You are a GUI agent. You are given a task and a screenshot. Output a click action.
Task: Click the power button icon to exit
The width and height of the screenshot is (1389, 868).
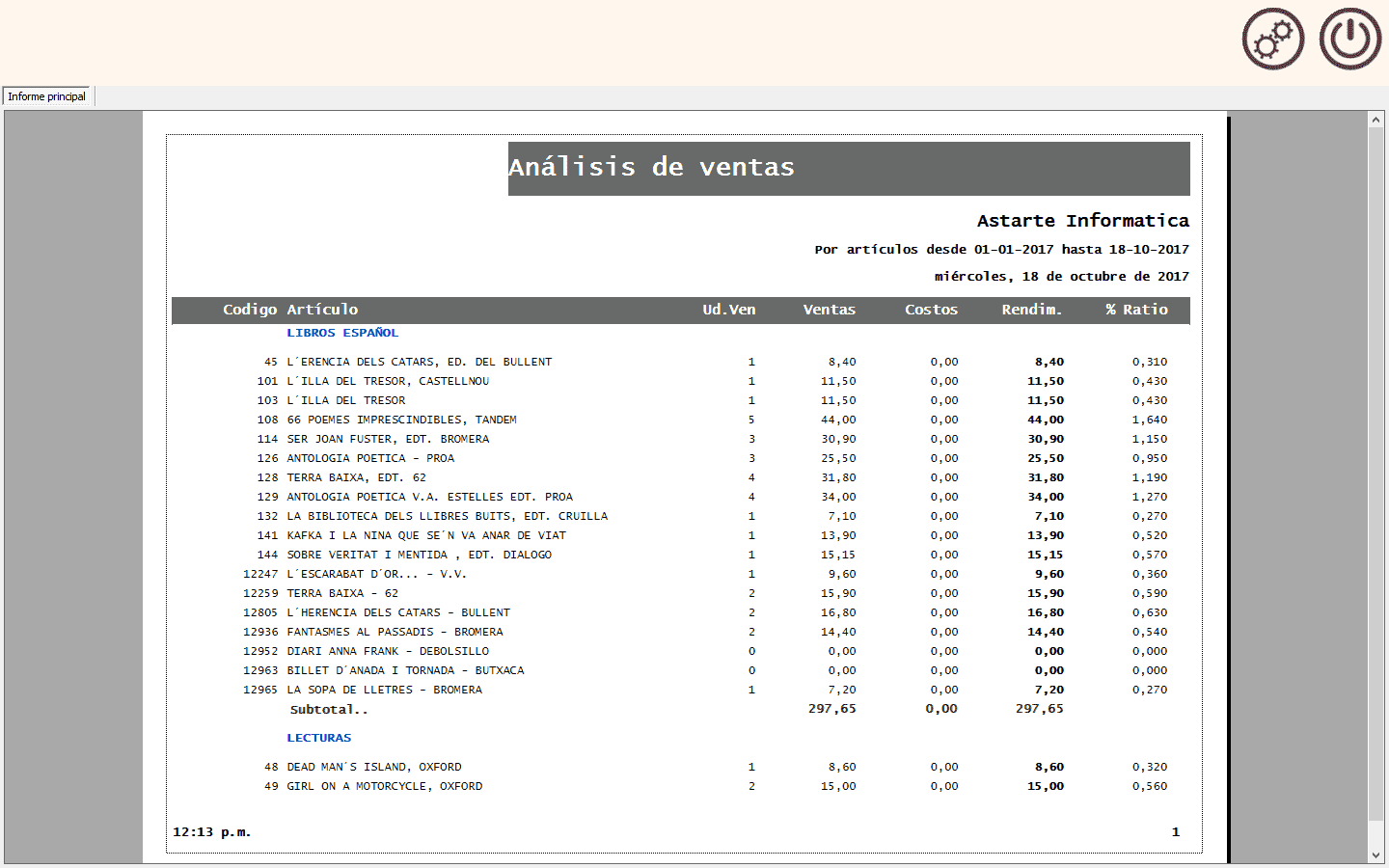pyautogui.click(x=1349, y=40)
